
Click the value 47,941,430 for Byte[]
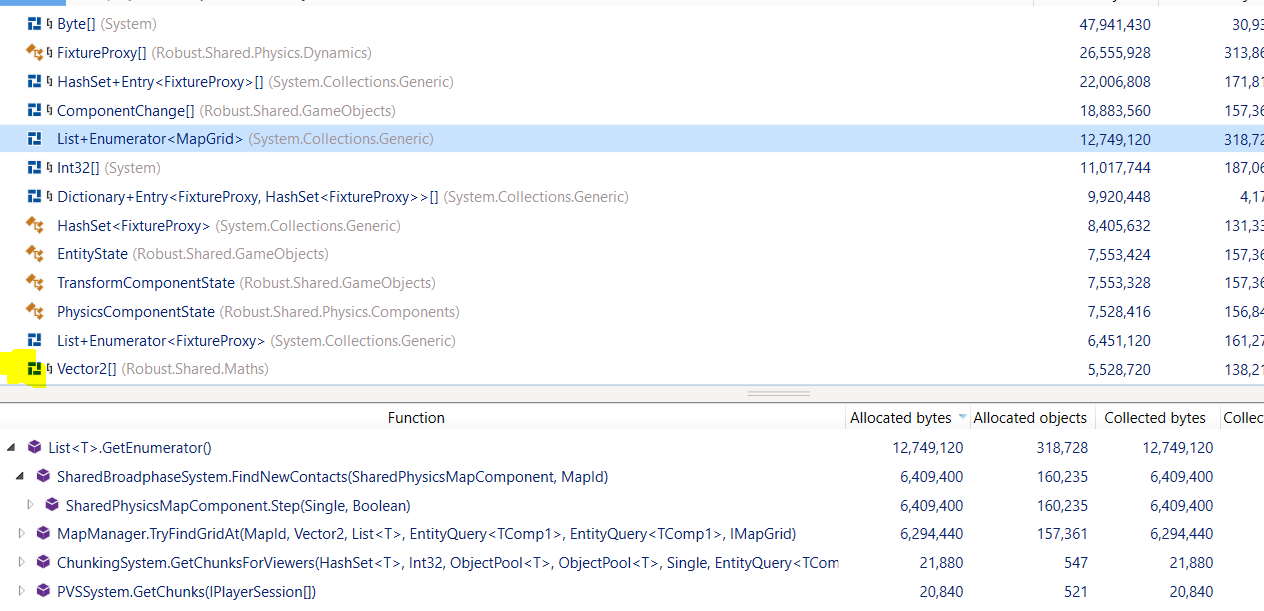[x=1115, y=24]
